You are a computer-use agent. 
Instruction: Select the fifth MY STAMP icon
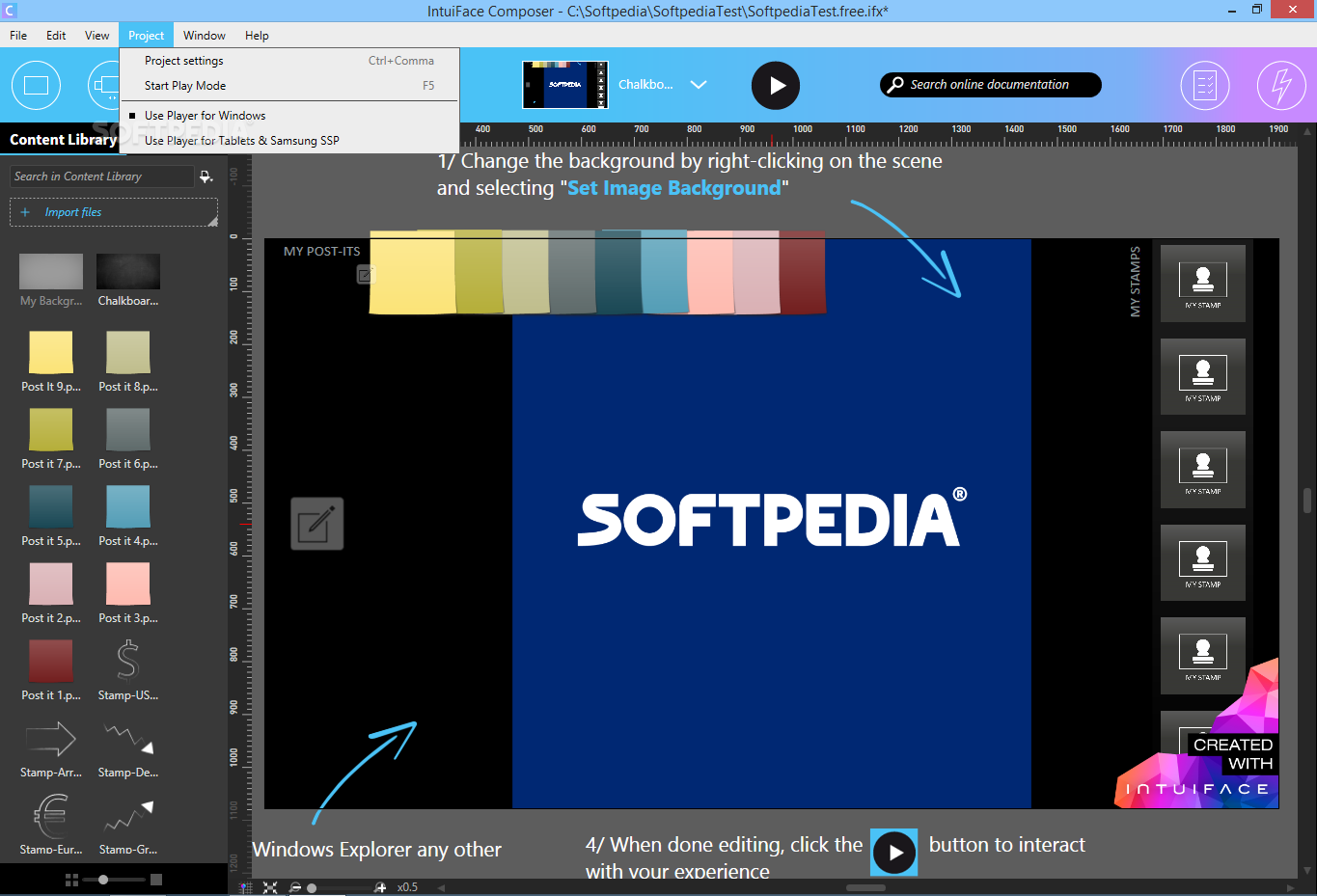[x=1203, y=656]
